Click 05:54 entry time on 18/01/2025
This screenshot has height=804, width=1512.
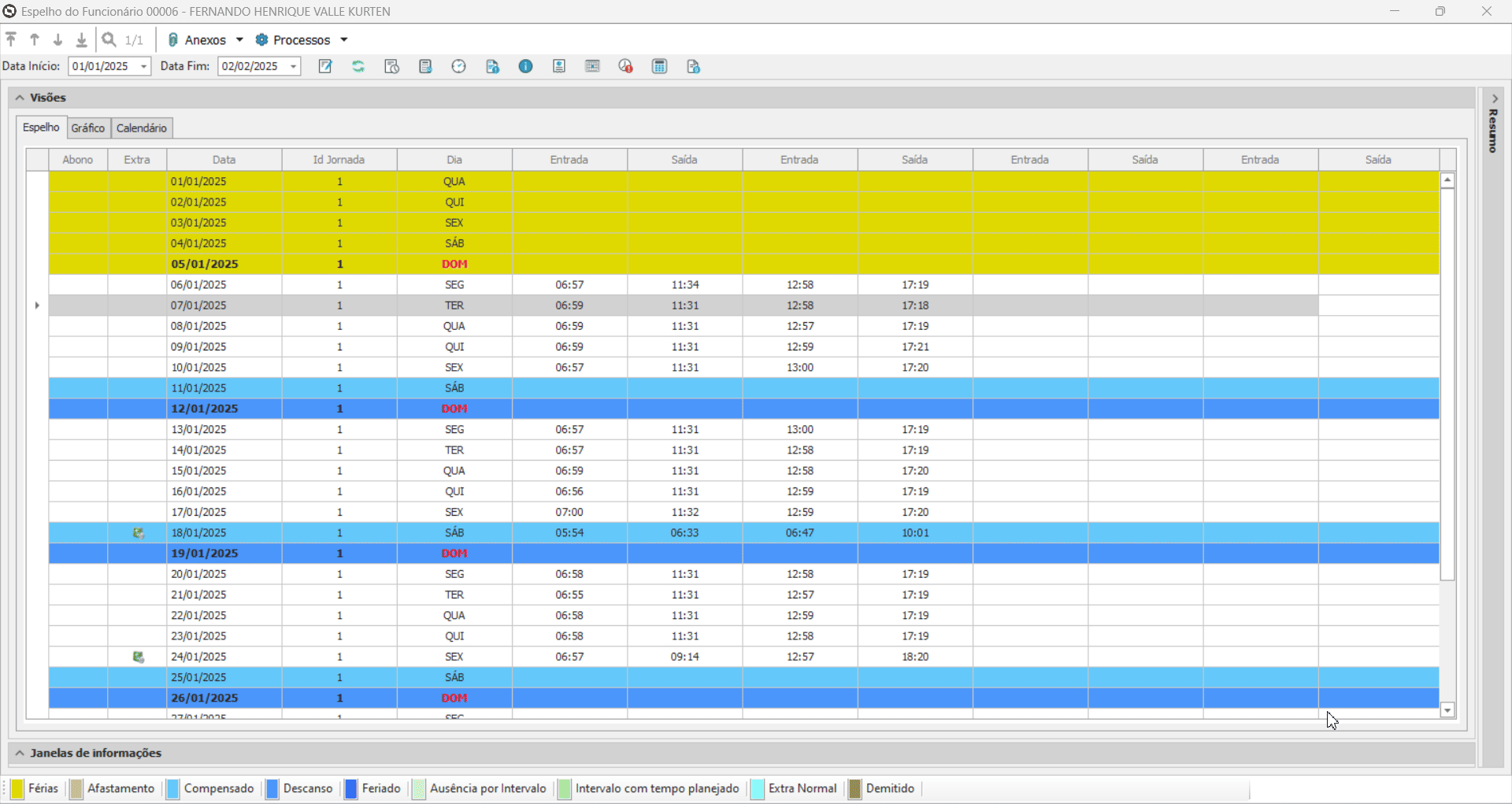[569, 533]
